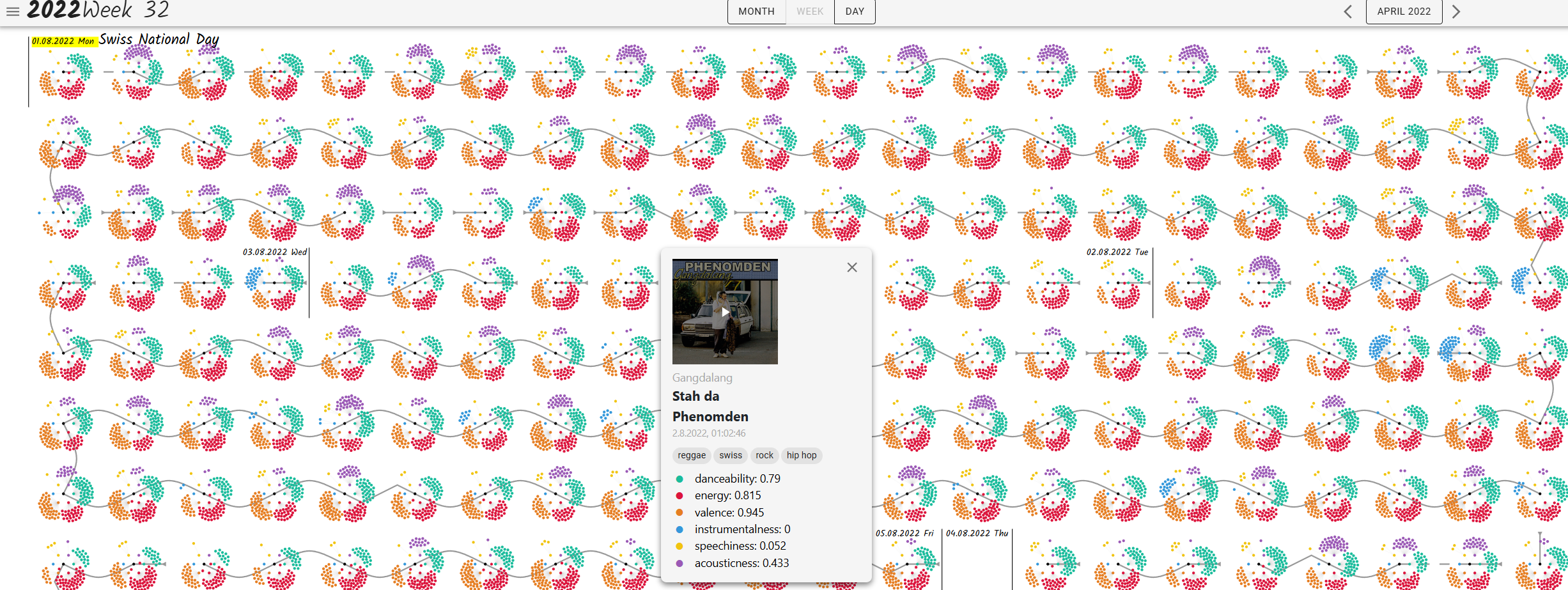Close the song details popup

click(852, 268)
